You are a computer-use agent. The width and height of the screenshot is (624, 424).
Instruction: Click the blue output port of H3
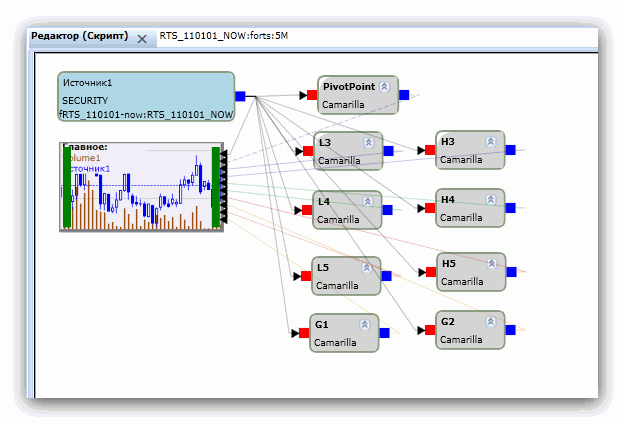click(511, 150)
